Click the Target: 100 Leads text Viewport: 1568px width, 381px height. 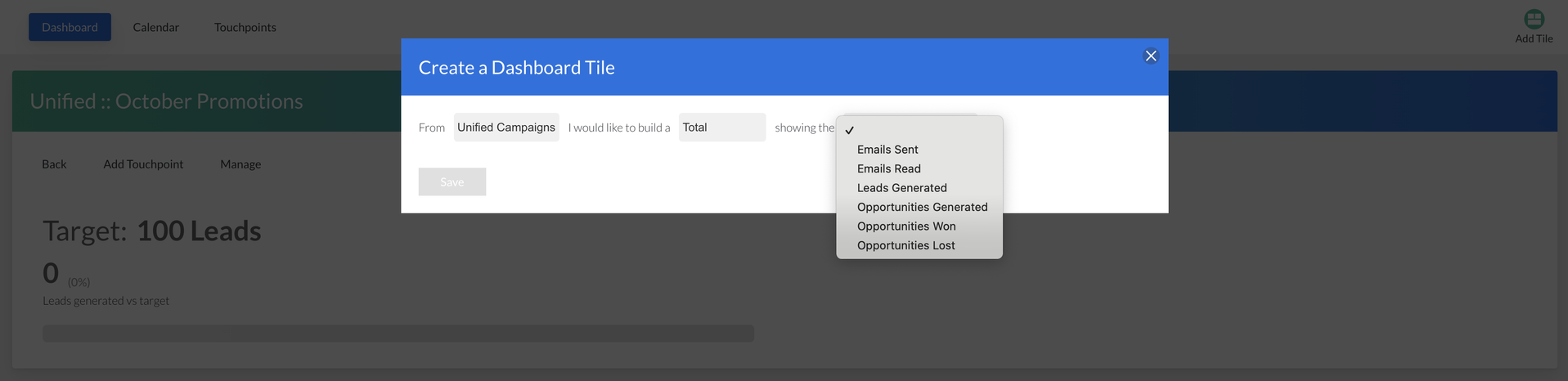tap(152, 231)
